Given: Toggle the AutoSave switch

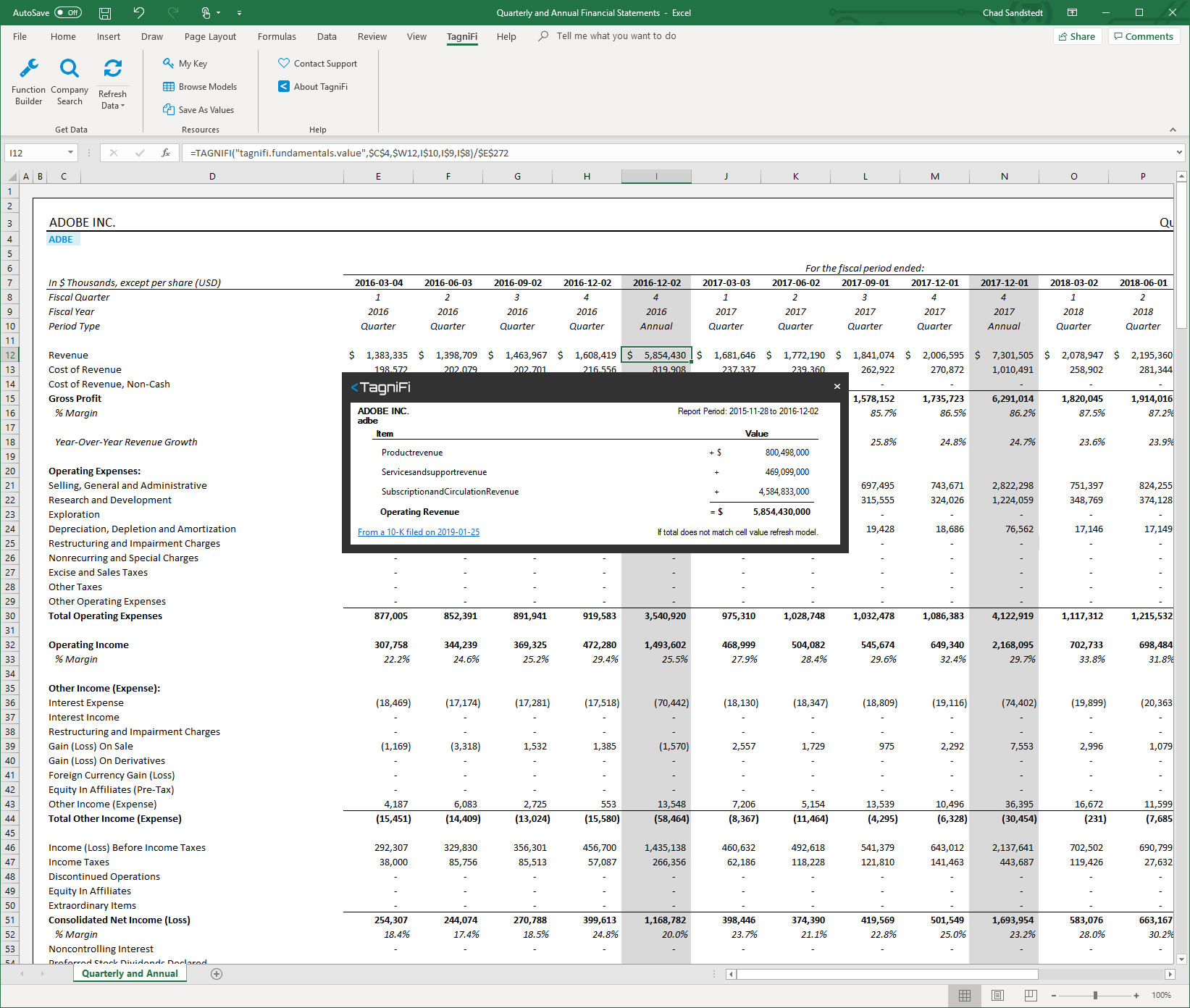Looking at the screenshot, I should point(68,13).
